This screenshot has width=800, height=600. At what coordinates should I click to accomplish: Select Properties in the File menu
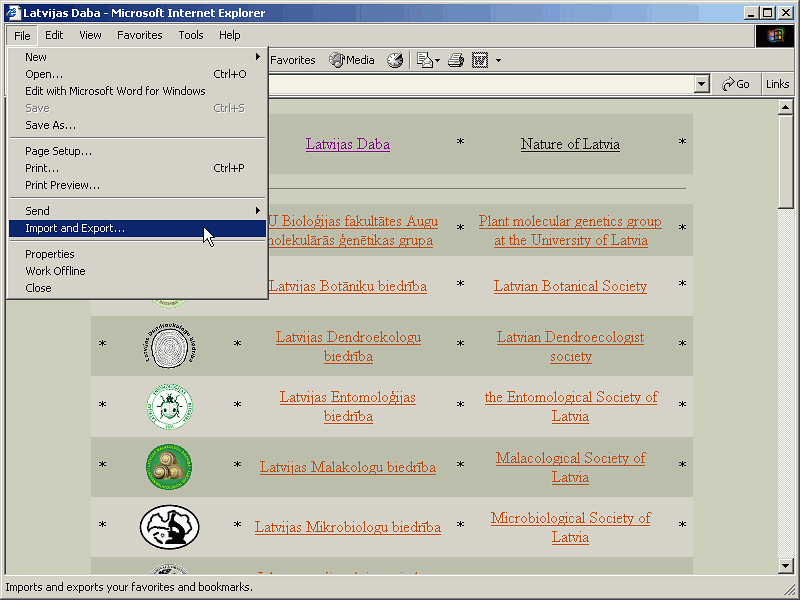point(137,254)
